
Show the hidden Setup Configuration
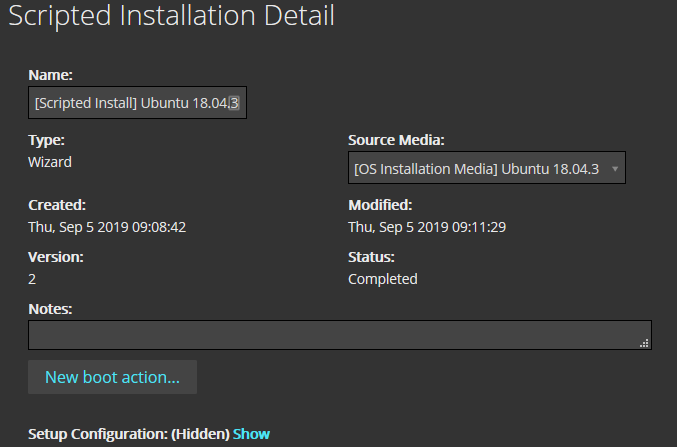(x=251, y=434)
